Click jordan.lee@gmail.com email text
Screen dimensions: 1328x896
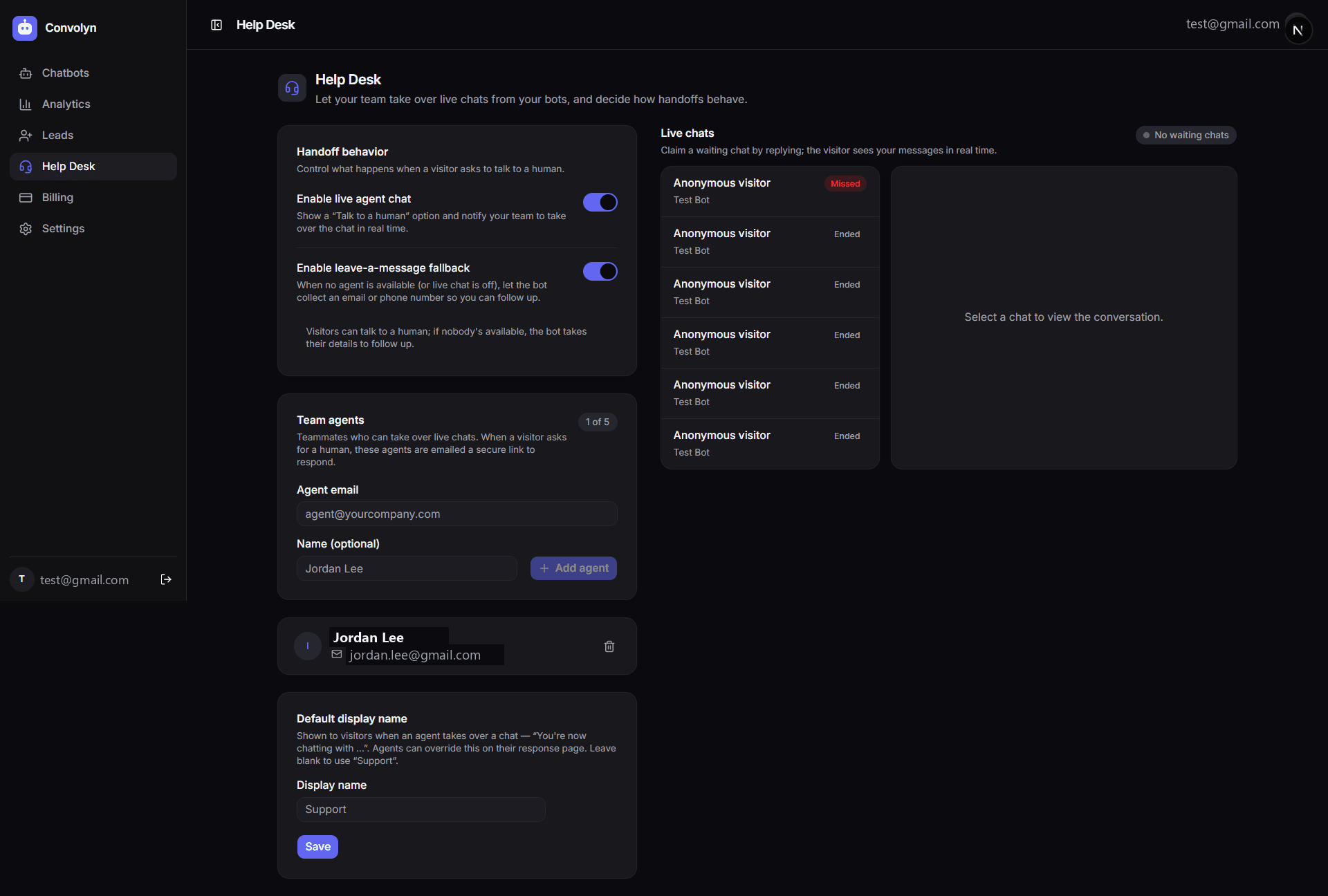coord(415,655)
